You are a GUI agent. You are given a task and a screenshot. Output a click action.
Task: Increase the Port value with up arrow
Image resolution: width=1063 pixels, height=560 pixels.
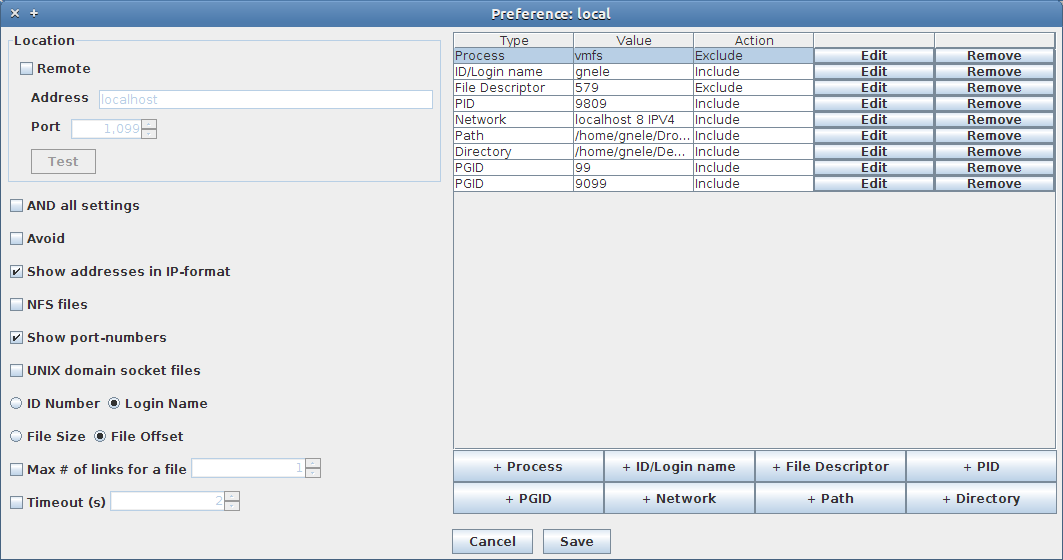click(x=149, y=124)
